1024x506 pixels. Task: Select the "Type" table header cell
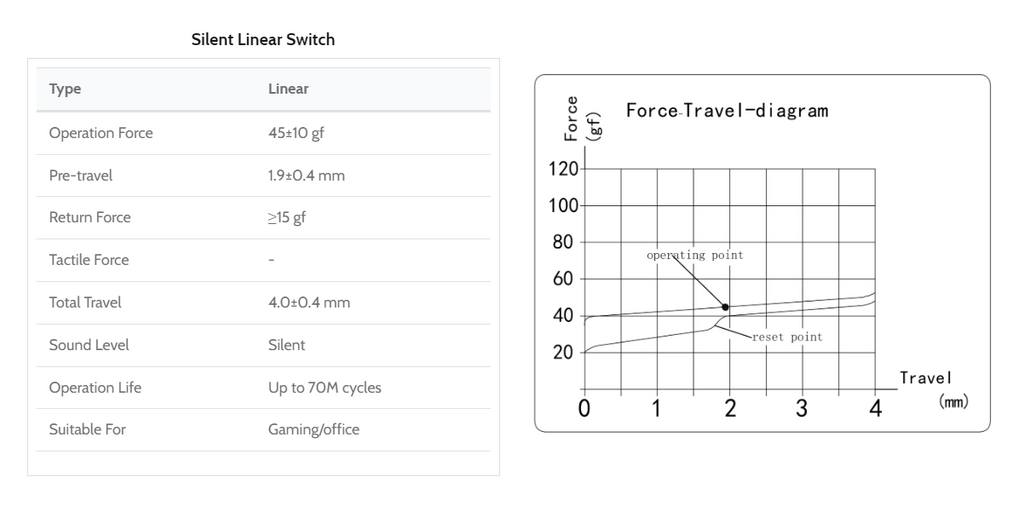(x=65, y=89)
